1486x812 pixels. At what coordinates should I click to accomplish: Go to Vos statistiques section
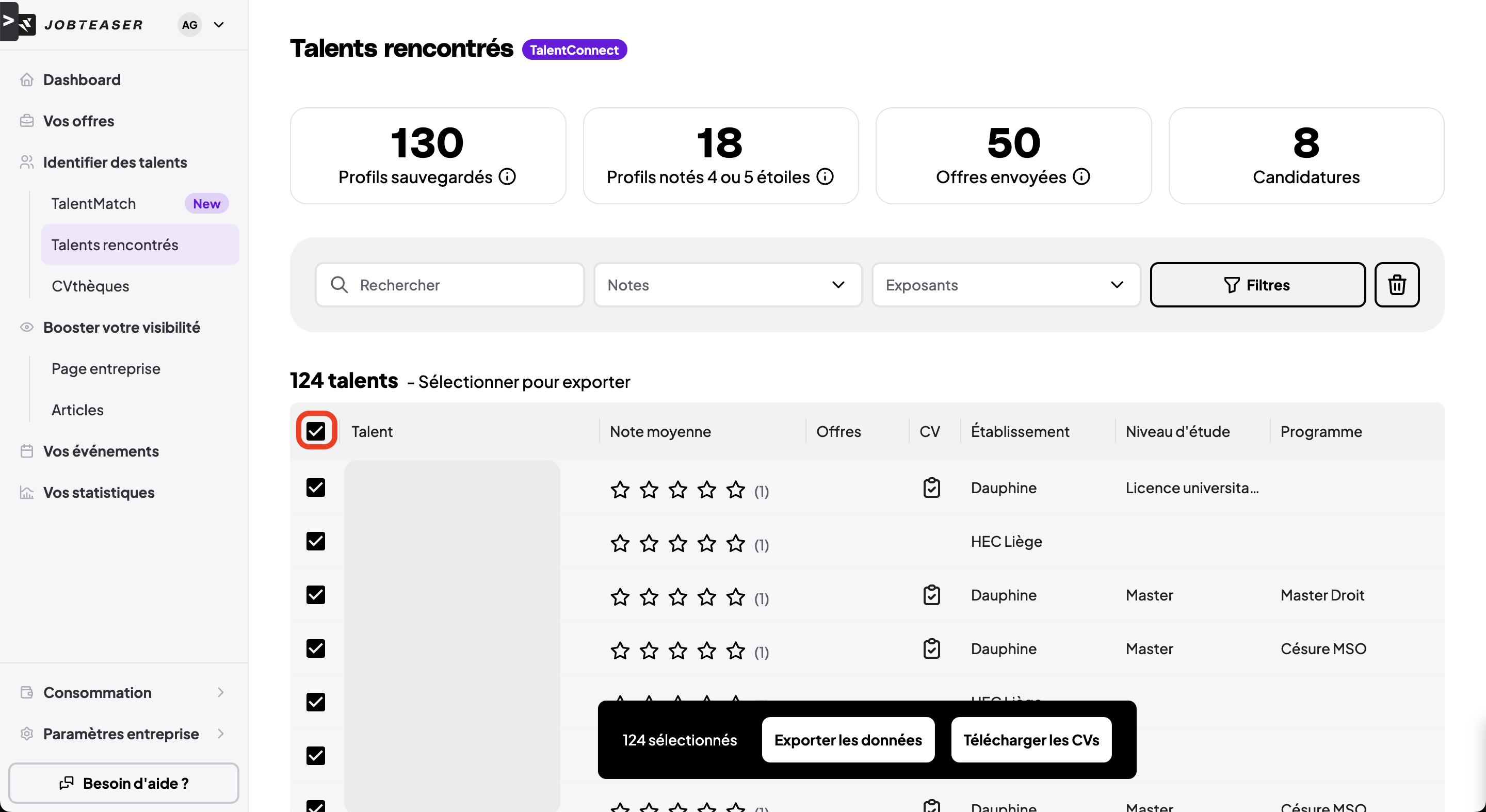pyautogui.click(x=99, y=493)
